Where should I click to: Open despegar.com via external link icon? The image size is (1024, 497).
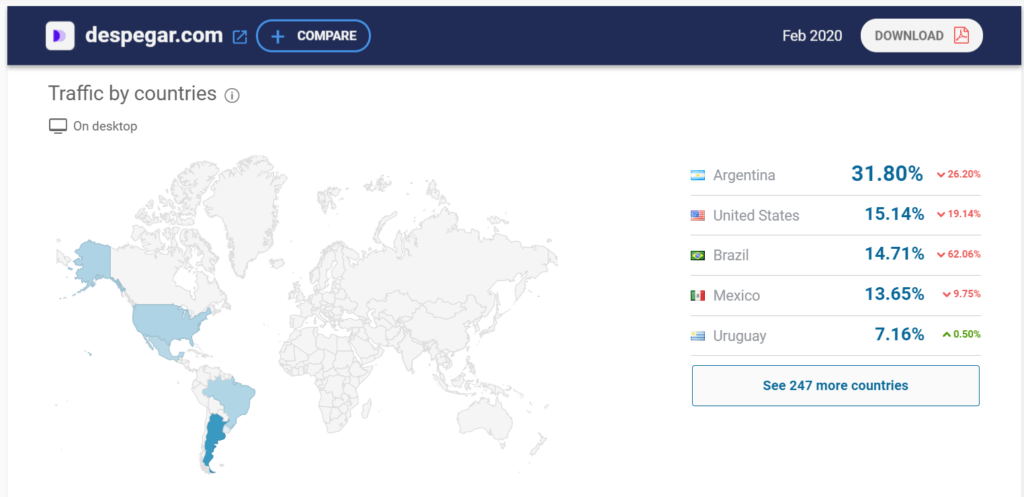(x=240, y=36)
